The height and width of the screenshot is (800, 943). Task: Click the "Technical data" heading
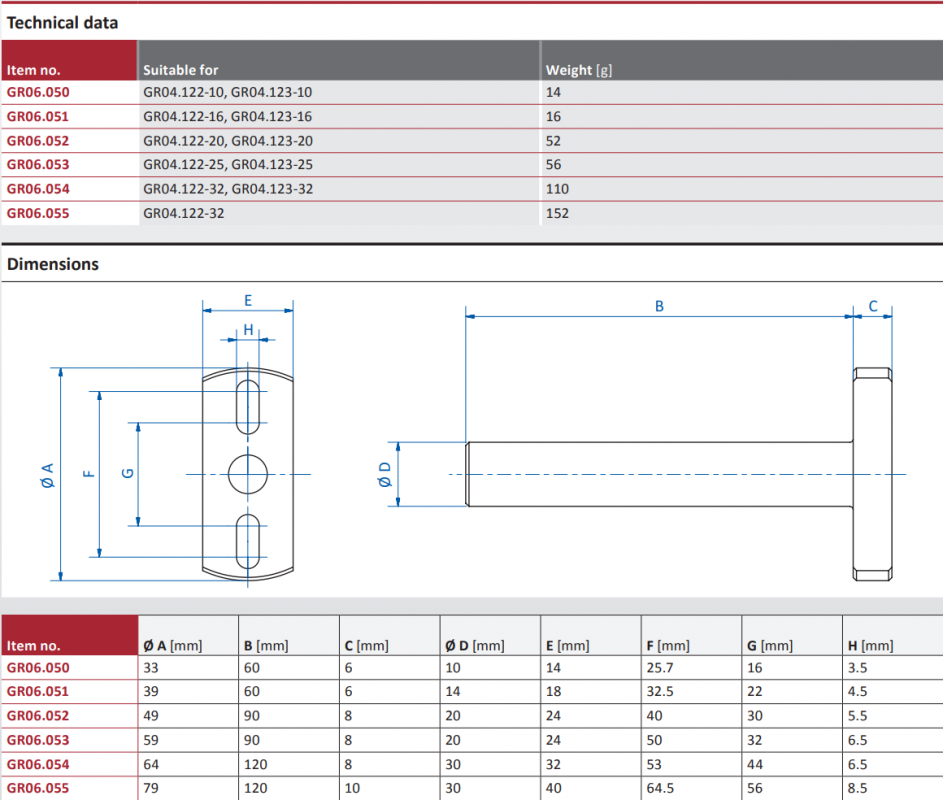pos(63,23)
